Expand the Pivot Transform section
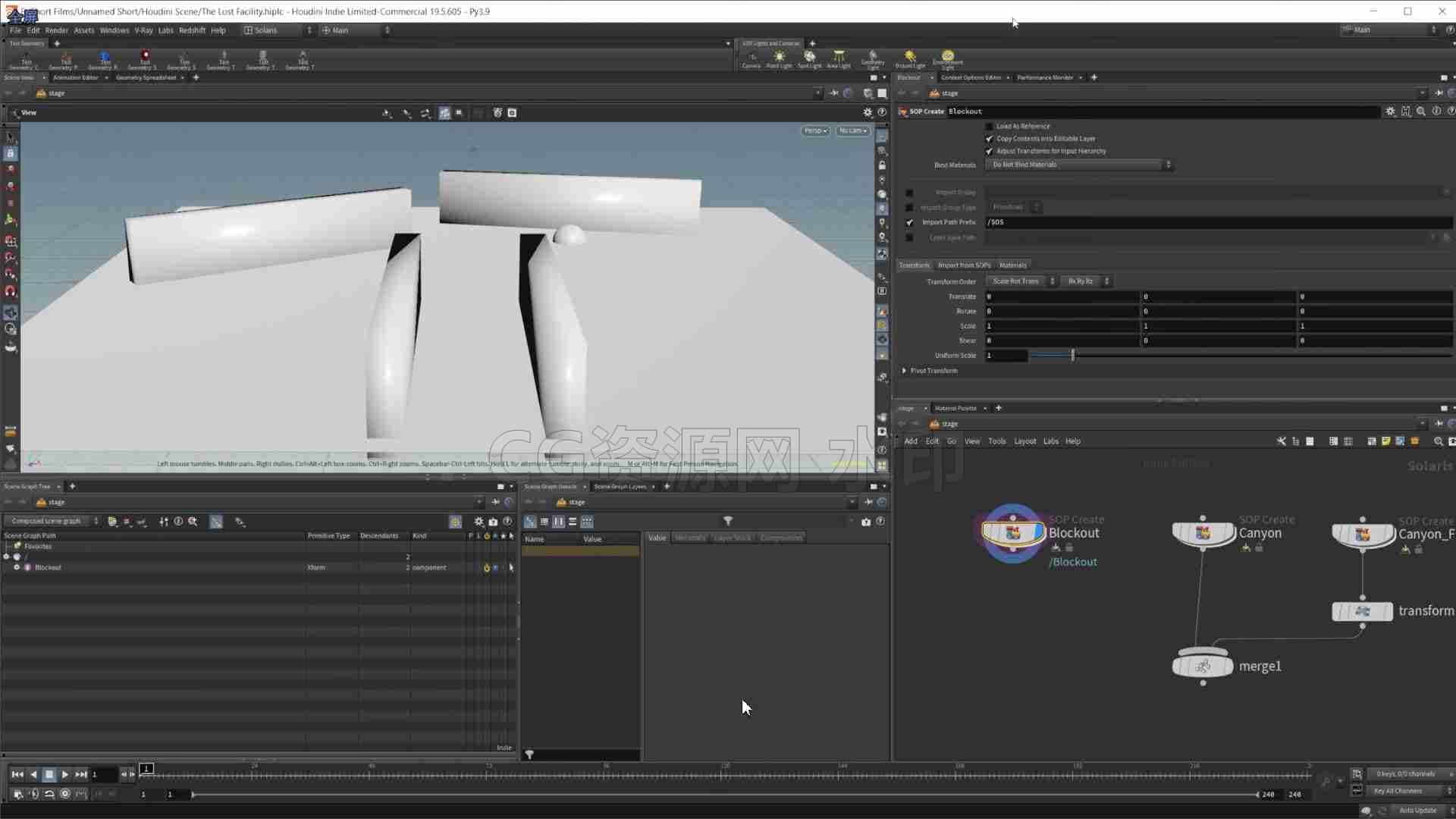The width and height of the screenshot is (1456, 819). coord(904,371)
